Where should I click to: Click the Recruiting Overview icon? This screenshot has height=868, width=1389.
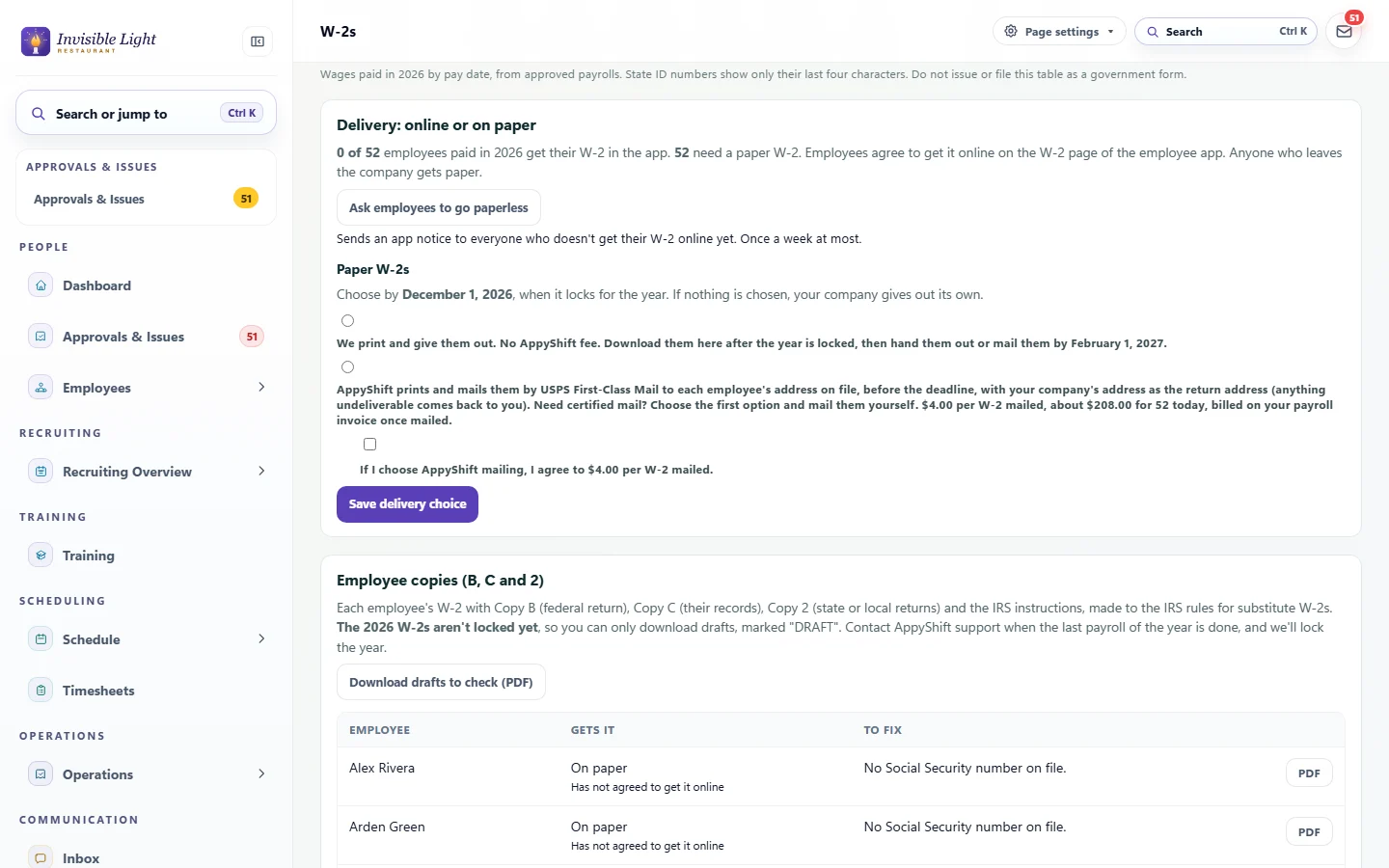41,472
